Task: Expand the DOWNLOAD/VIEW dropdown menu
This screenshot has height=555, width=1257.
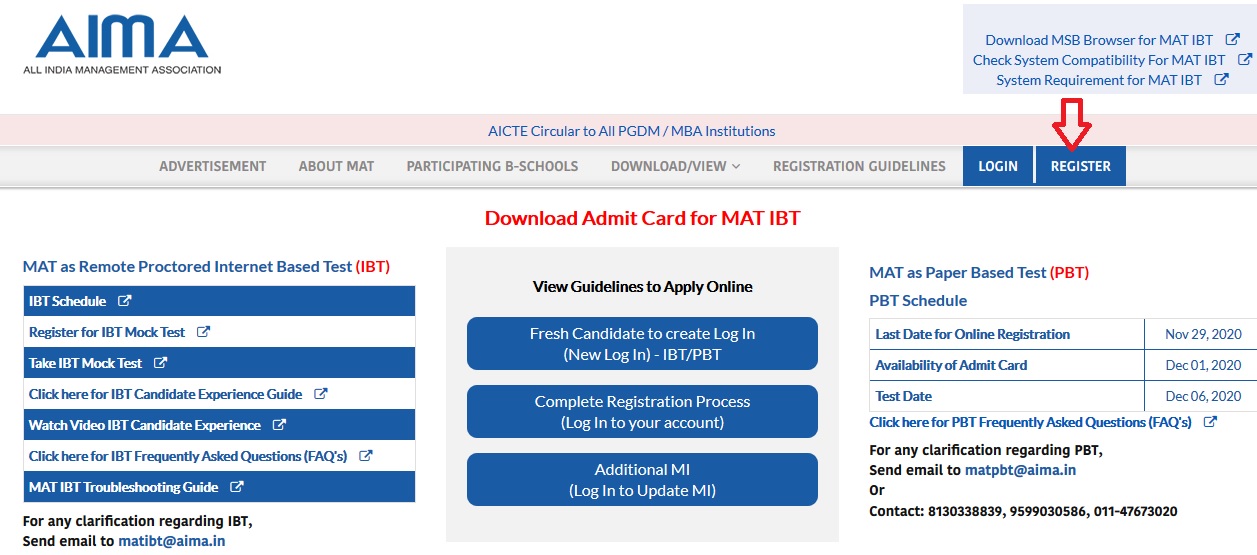Action: pyautogui.click(x=676, y=166)
